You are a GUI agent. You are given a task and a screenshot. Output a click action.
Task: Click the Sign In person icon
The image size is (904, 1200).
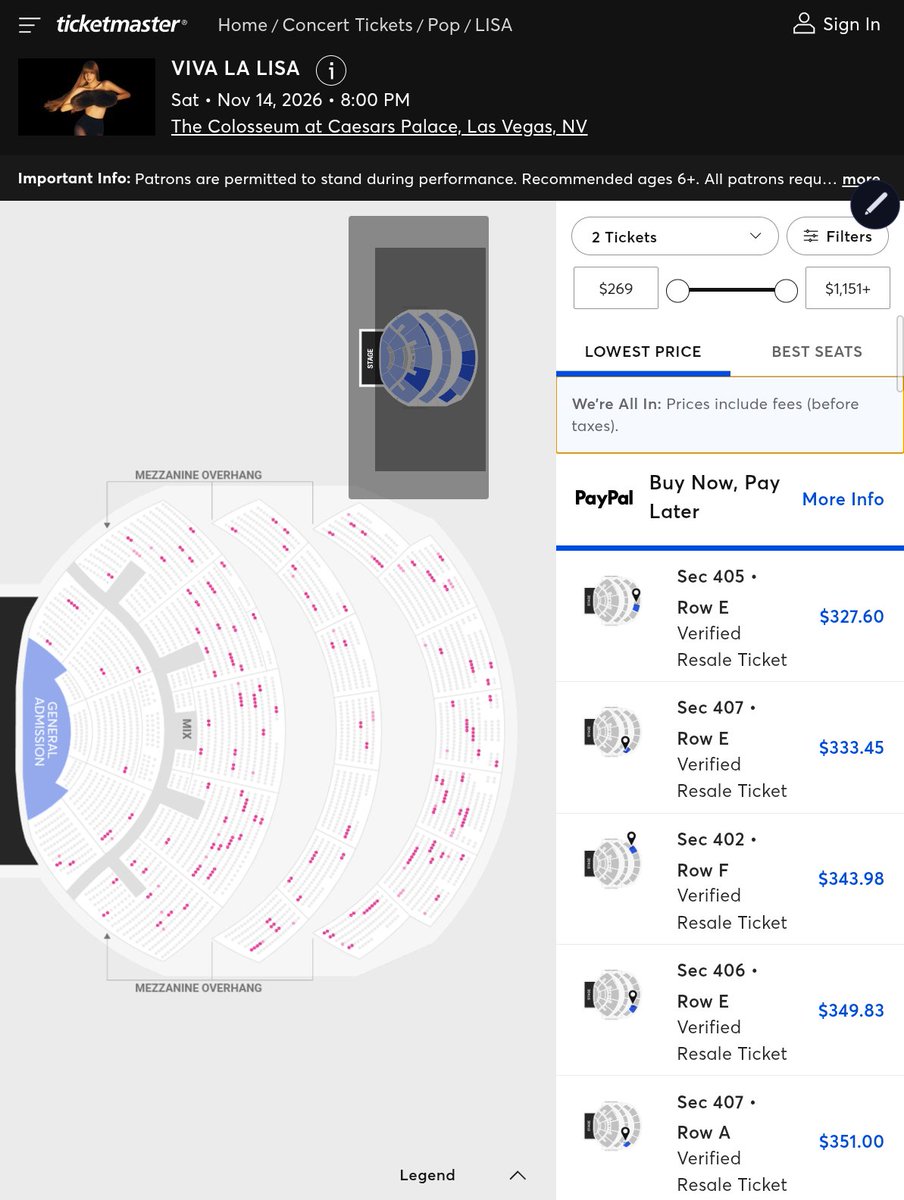[x=804, y=24]
